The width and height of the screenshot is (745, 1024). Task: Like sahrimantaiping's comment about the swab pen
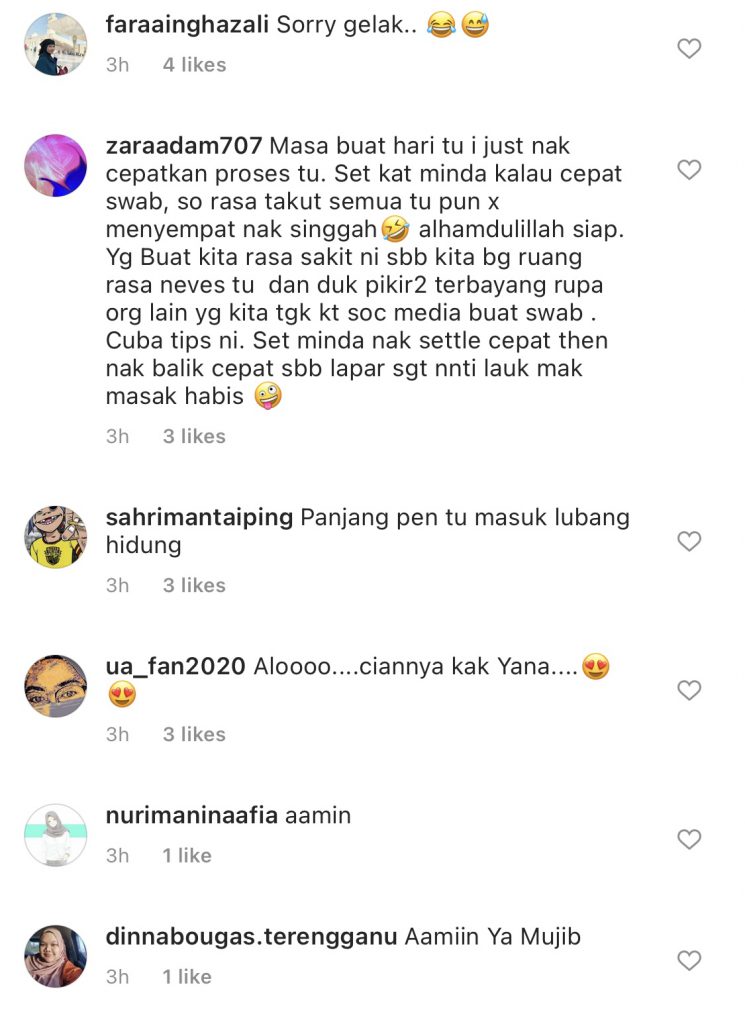pos(689,541)
